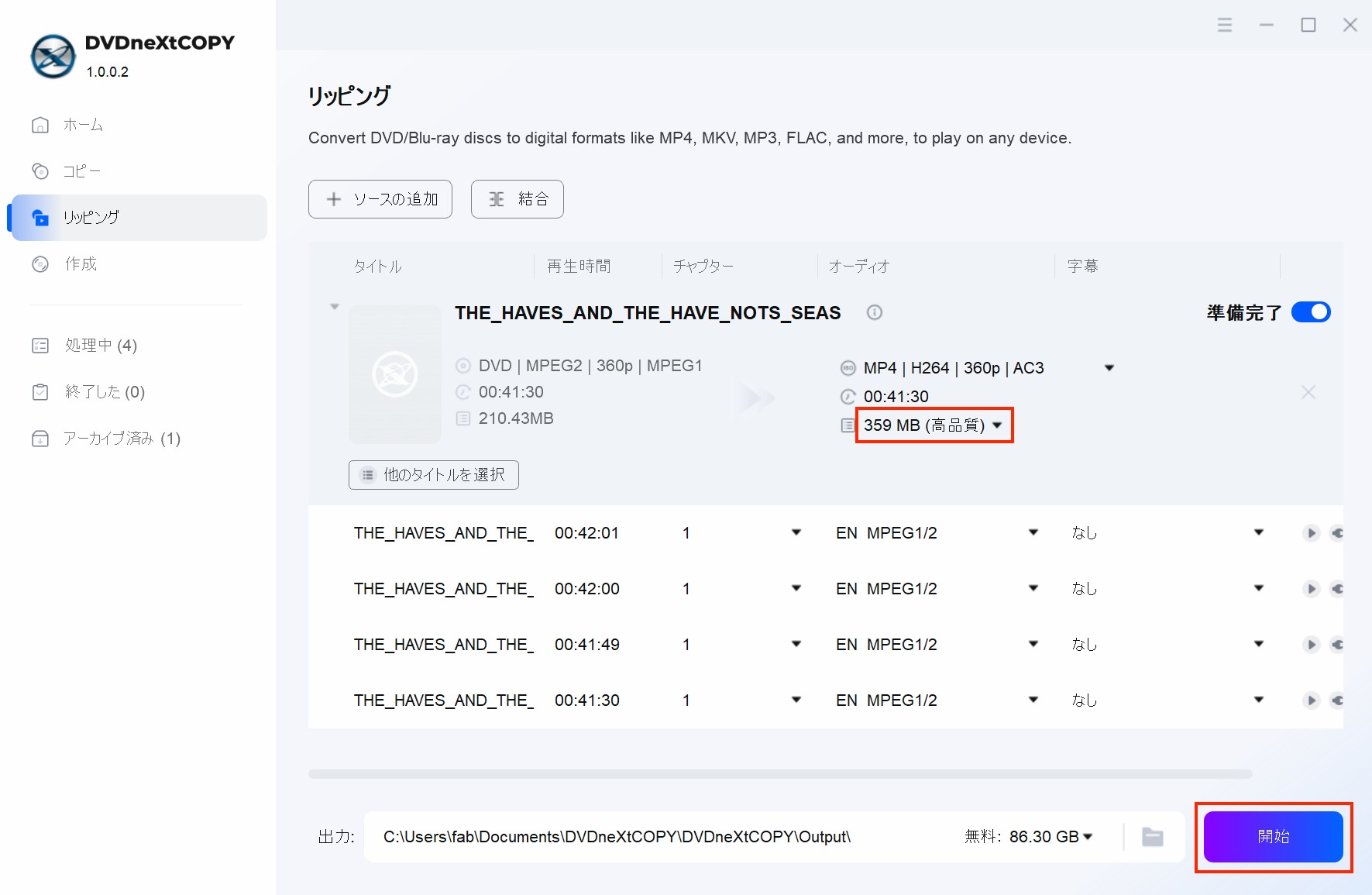Select title row with duration 00:42:01
Screen dimensions: 1372x895
pyautogui.click(x=826, y=533)
